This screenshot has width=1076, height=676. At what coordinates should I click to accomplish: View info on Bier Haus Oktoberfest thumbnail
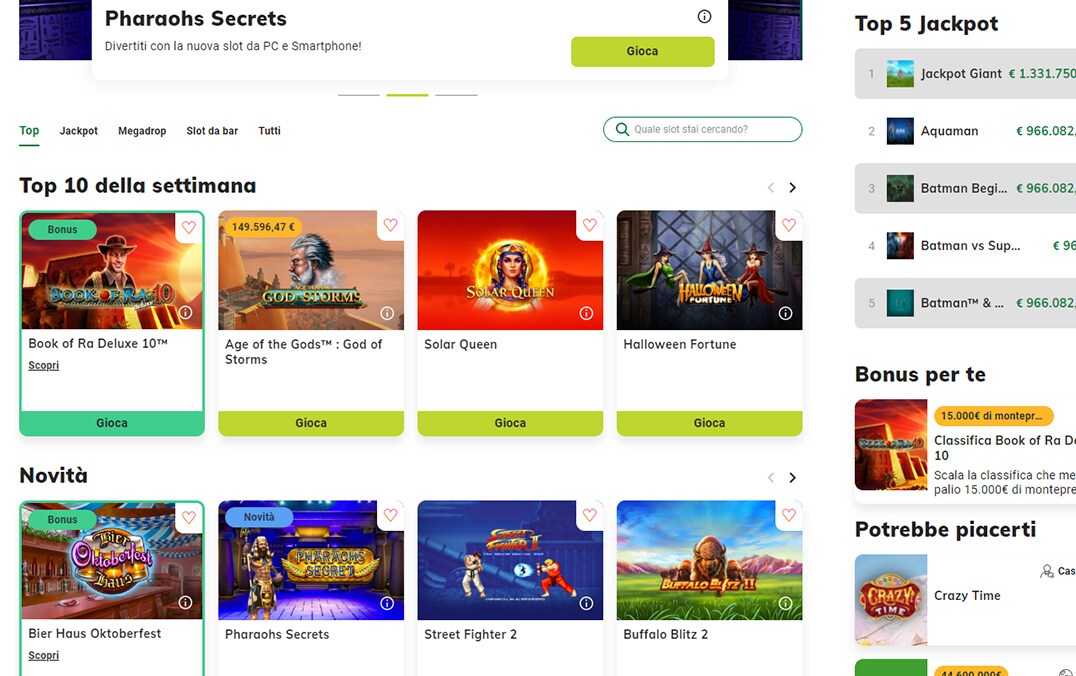point(185,603)
